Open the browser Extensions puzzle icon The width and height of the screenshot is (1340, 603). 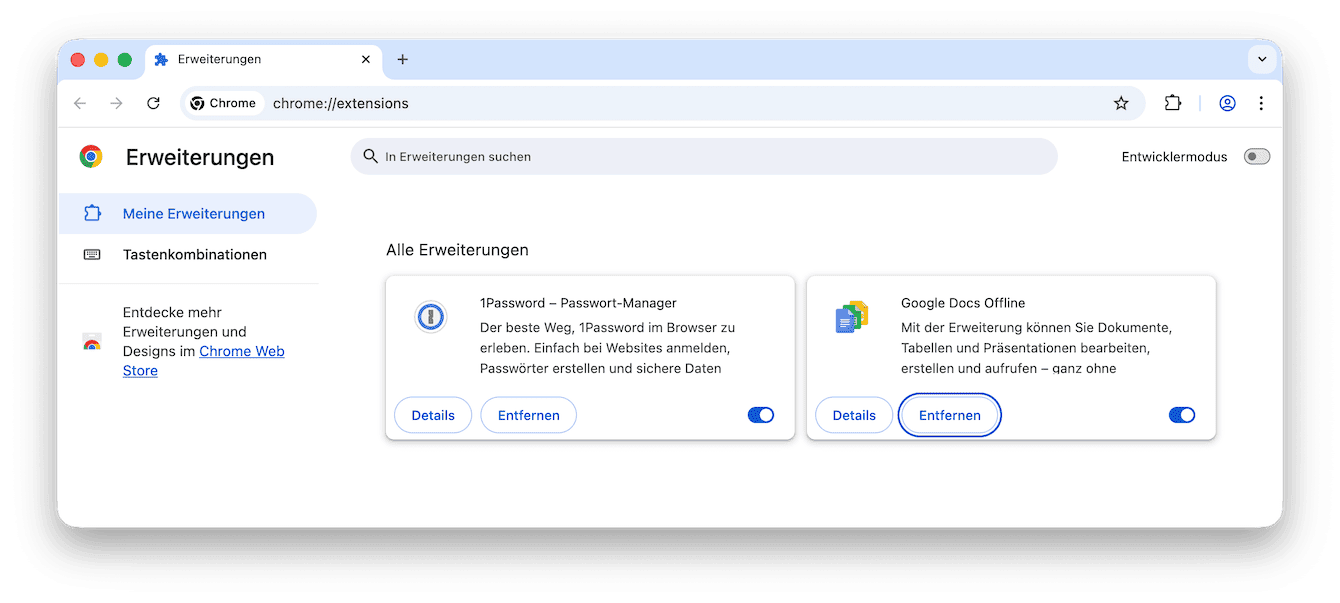pos(1172,103)
